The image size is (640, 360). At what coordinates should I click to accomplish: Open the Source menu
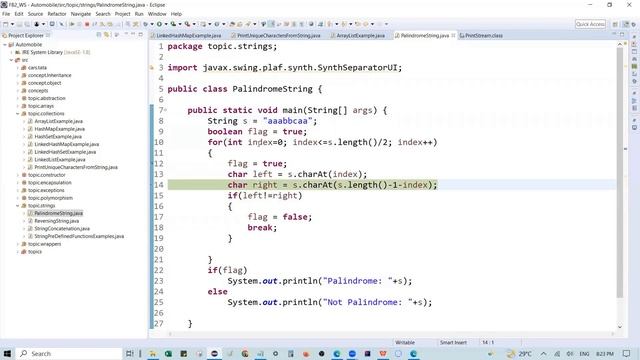click(35, 14)
